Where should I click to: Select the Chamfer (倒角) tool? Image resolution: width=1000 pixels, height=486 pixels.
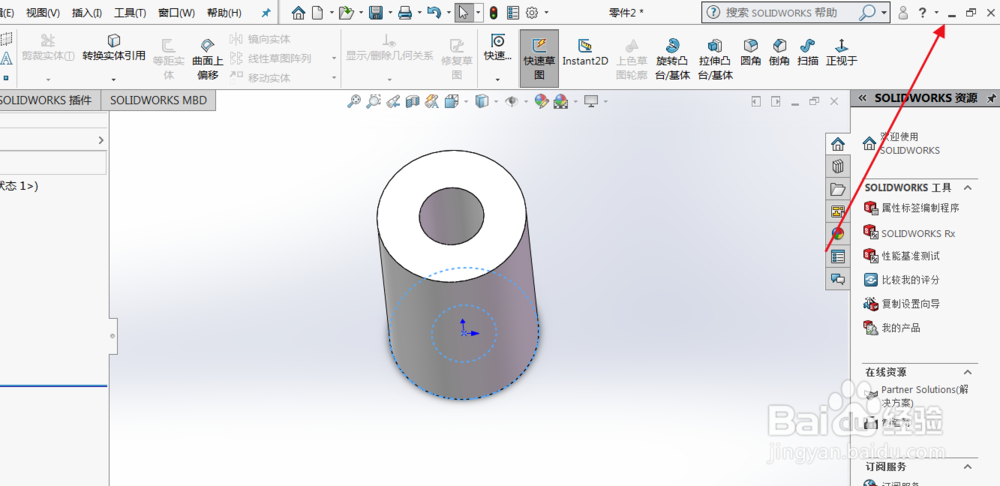pos(779,52)
